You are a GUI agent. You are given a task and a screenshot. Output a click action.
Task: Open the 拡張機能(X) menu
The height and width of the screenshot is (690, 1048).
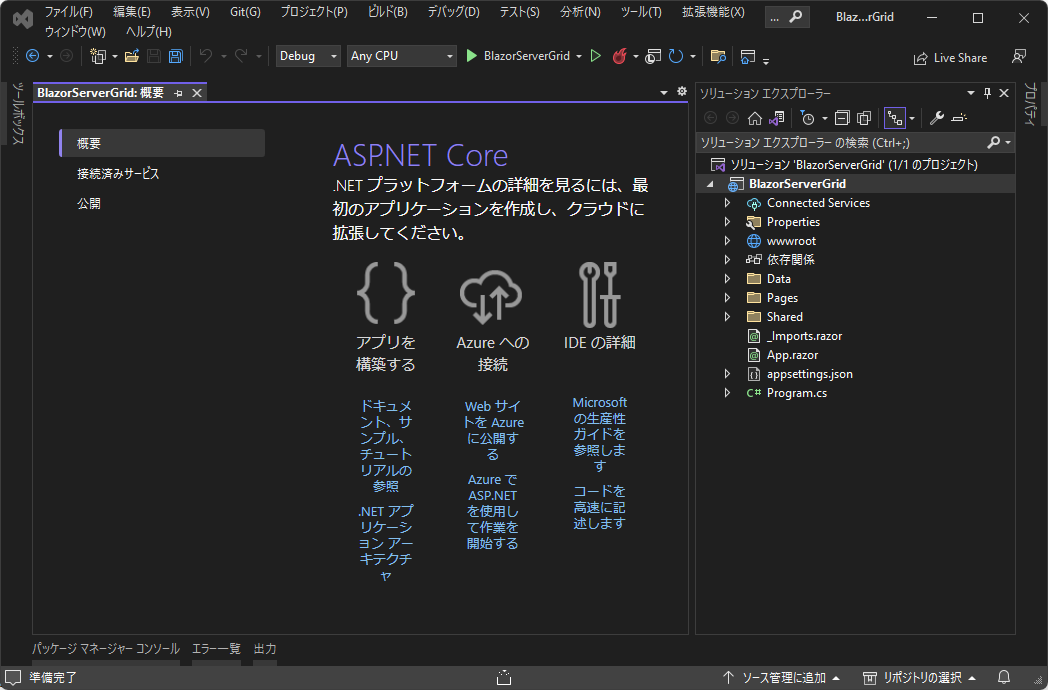tap(713, 12)
